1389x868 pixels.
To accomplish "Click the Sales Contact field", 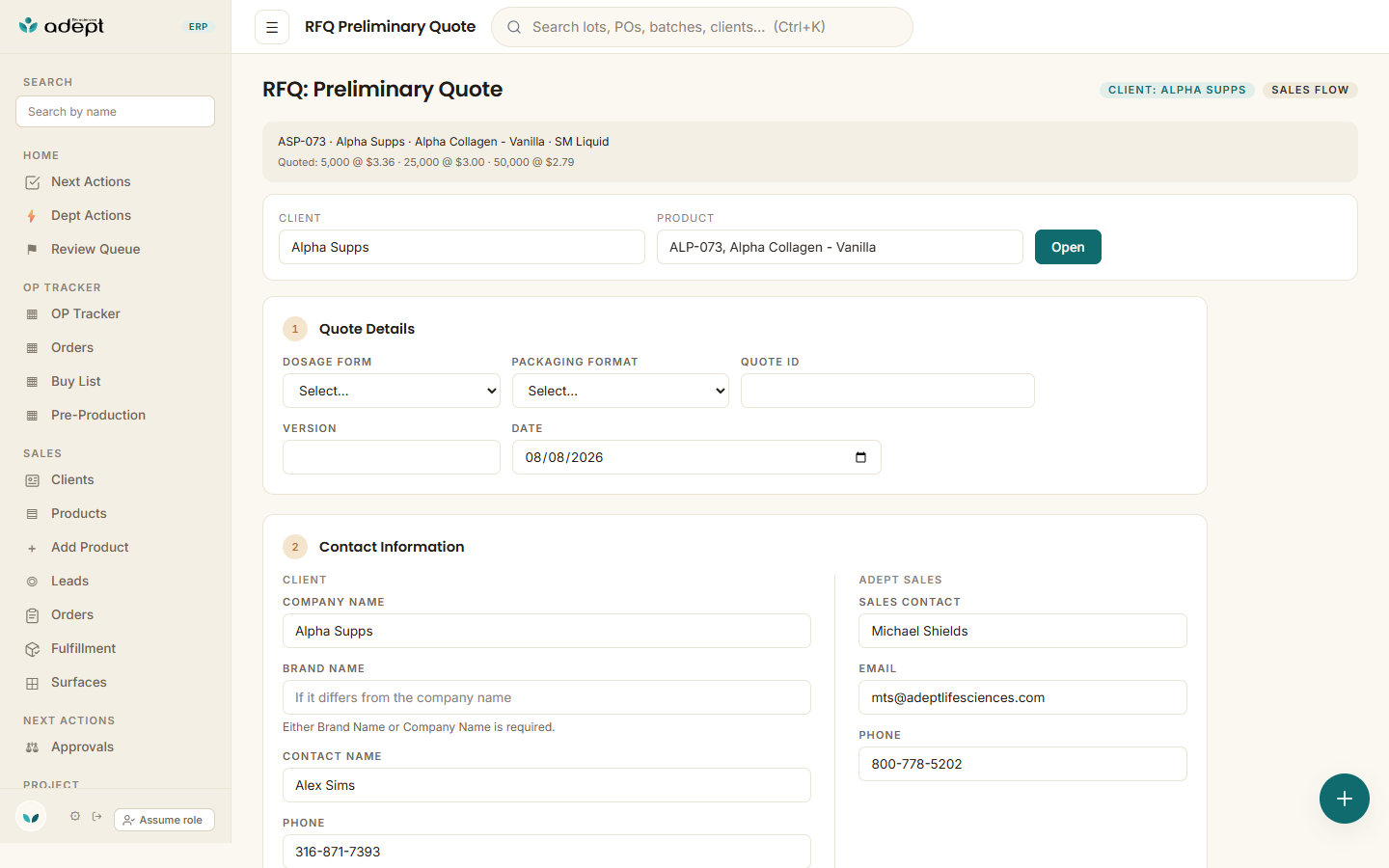I will coord(1022,631).
